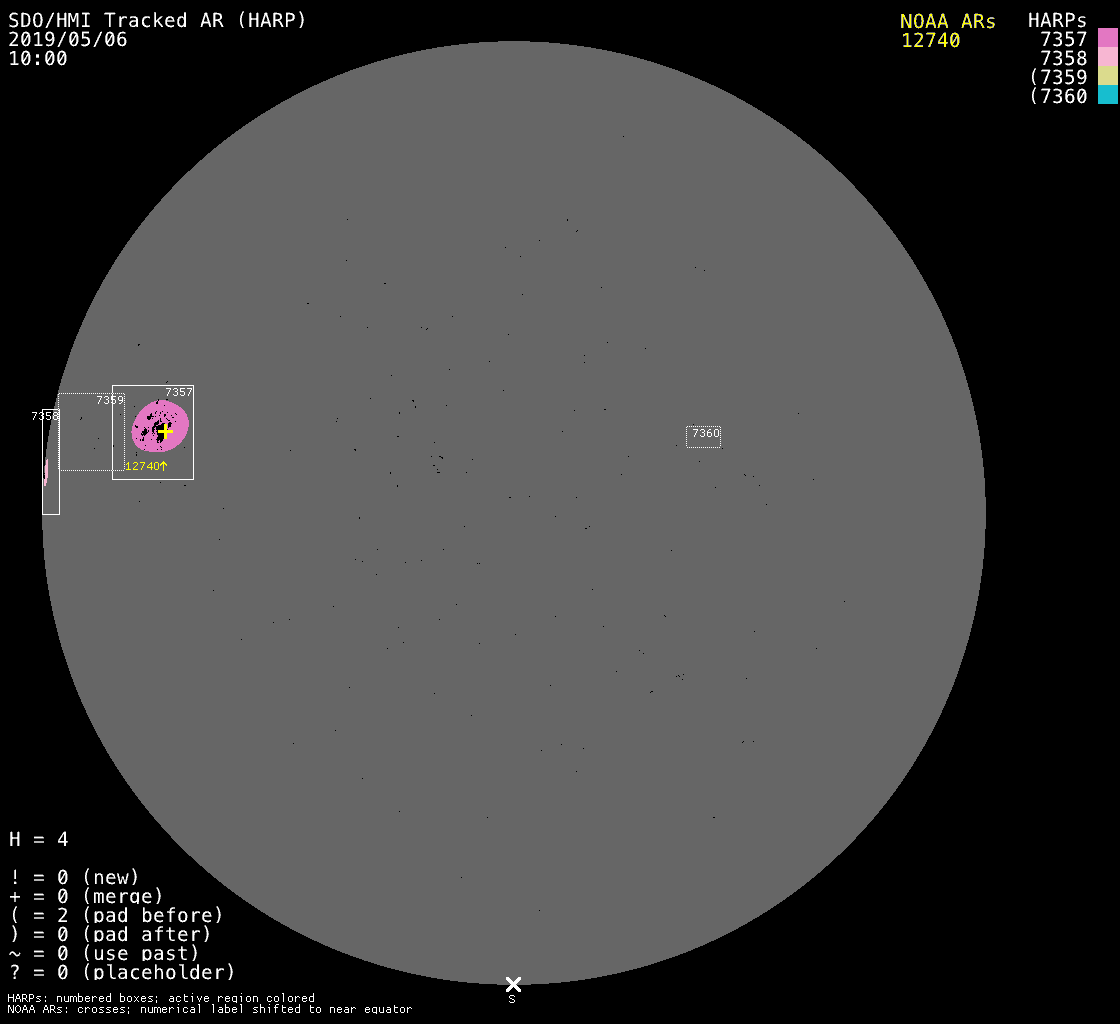
Task: Pick the cyan swatch for HARP 7360
Action: (1107, 95)
